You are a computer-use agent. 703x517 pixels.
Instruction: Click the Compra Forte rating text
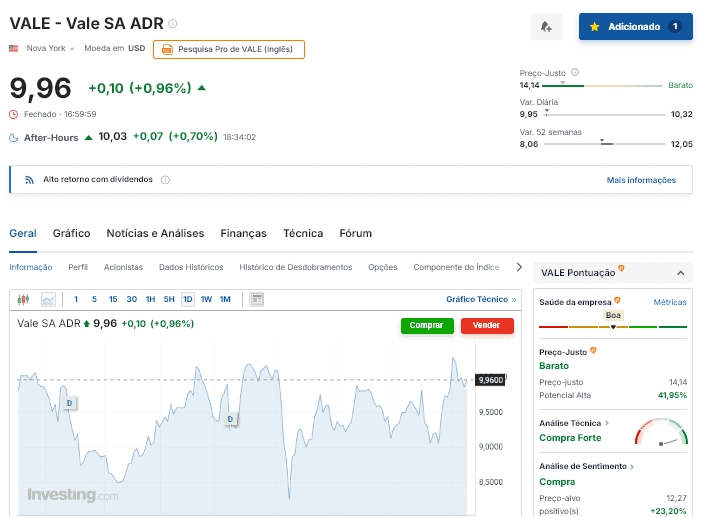[x=570, y=438]
